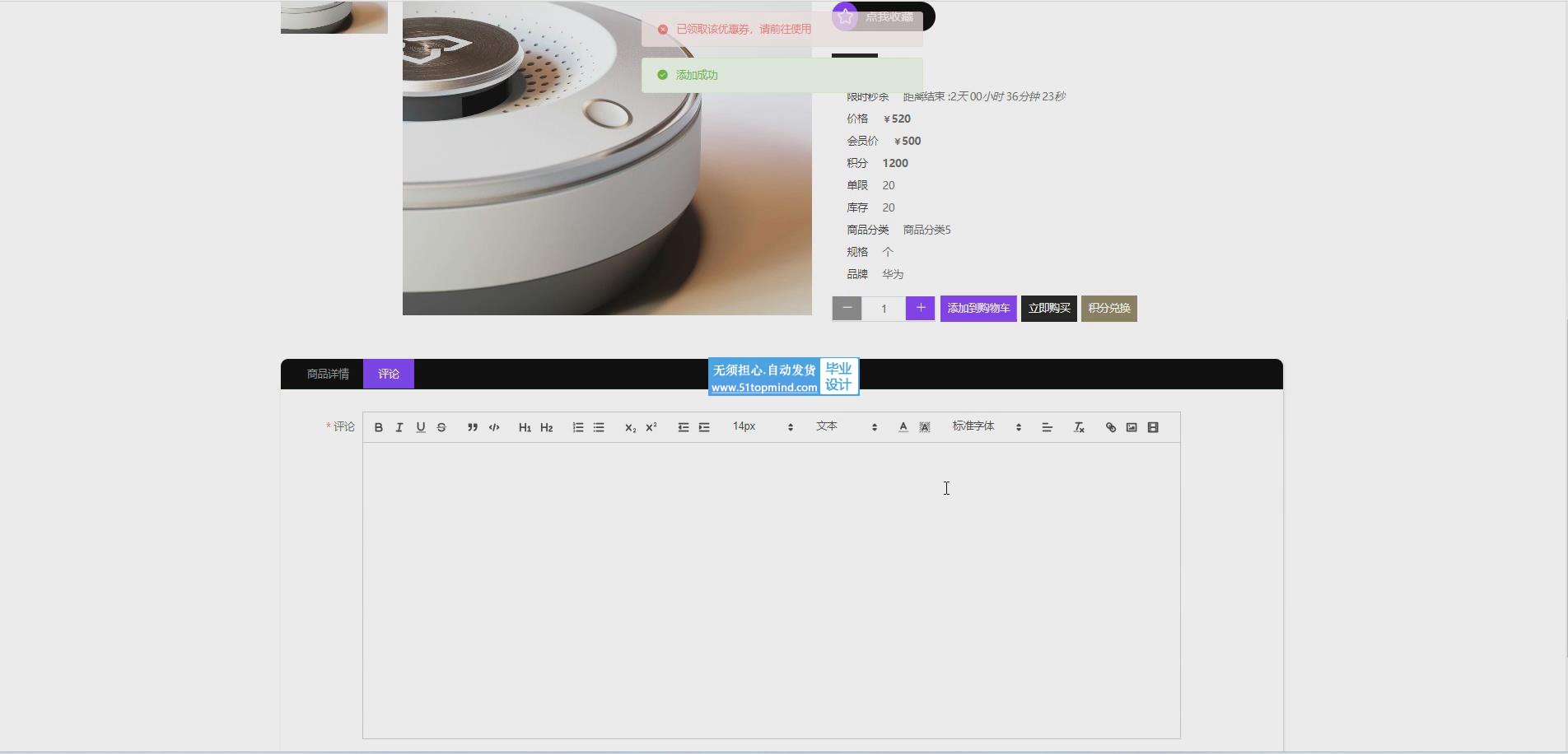Screen dimensions: 1568x754
Task: Apply Heading 2 style
Action: click(546, 427)
